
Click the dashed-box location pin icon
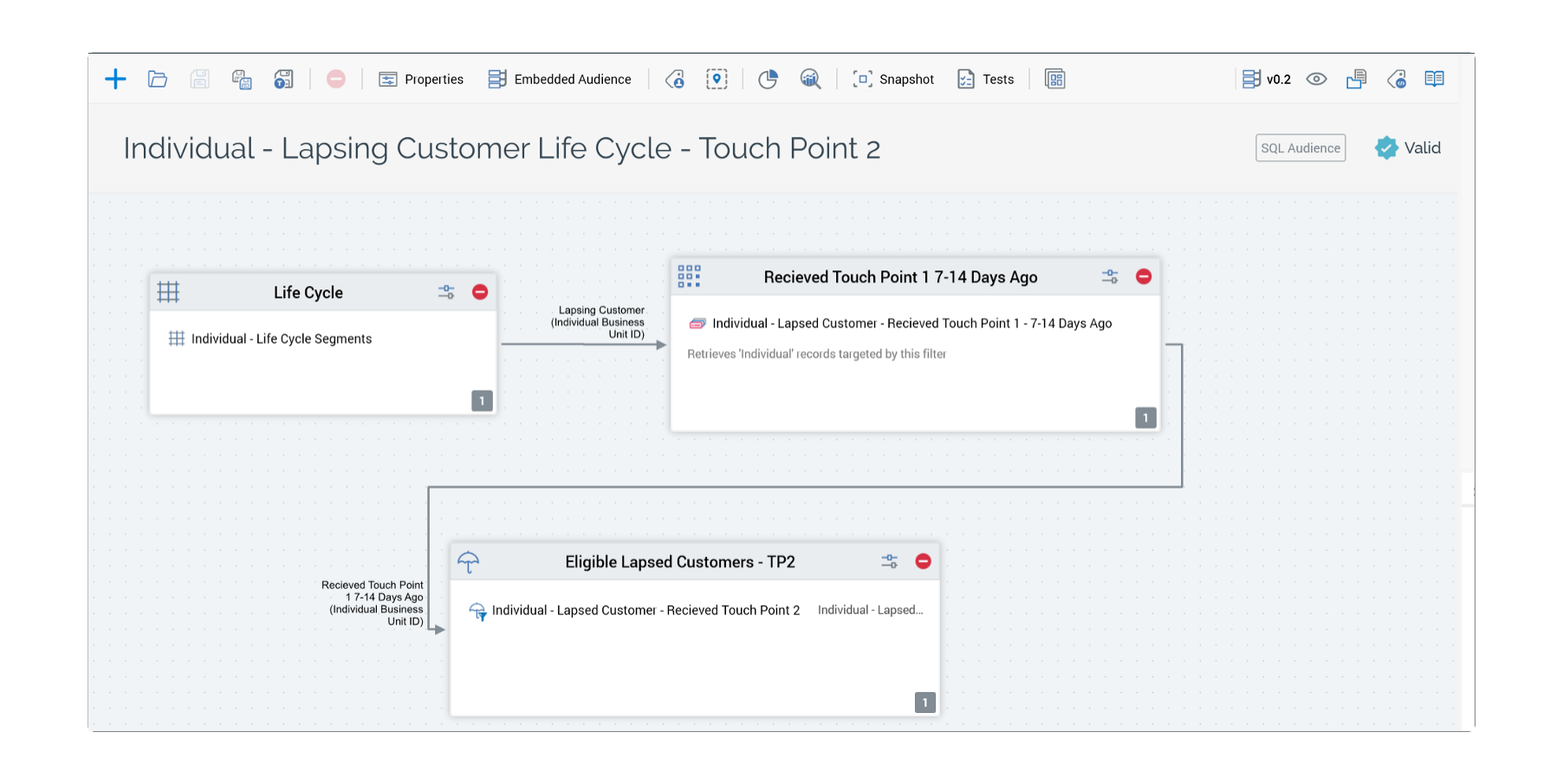(x=717, y=80)
